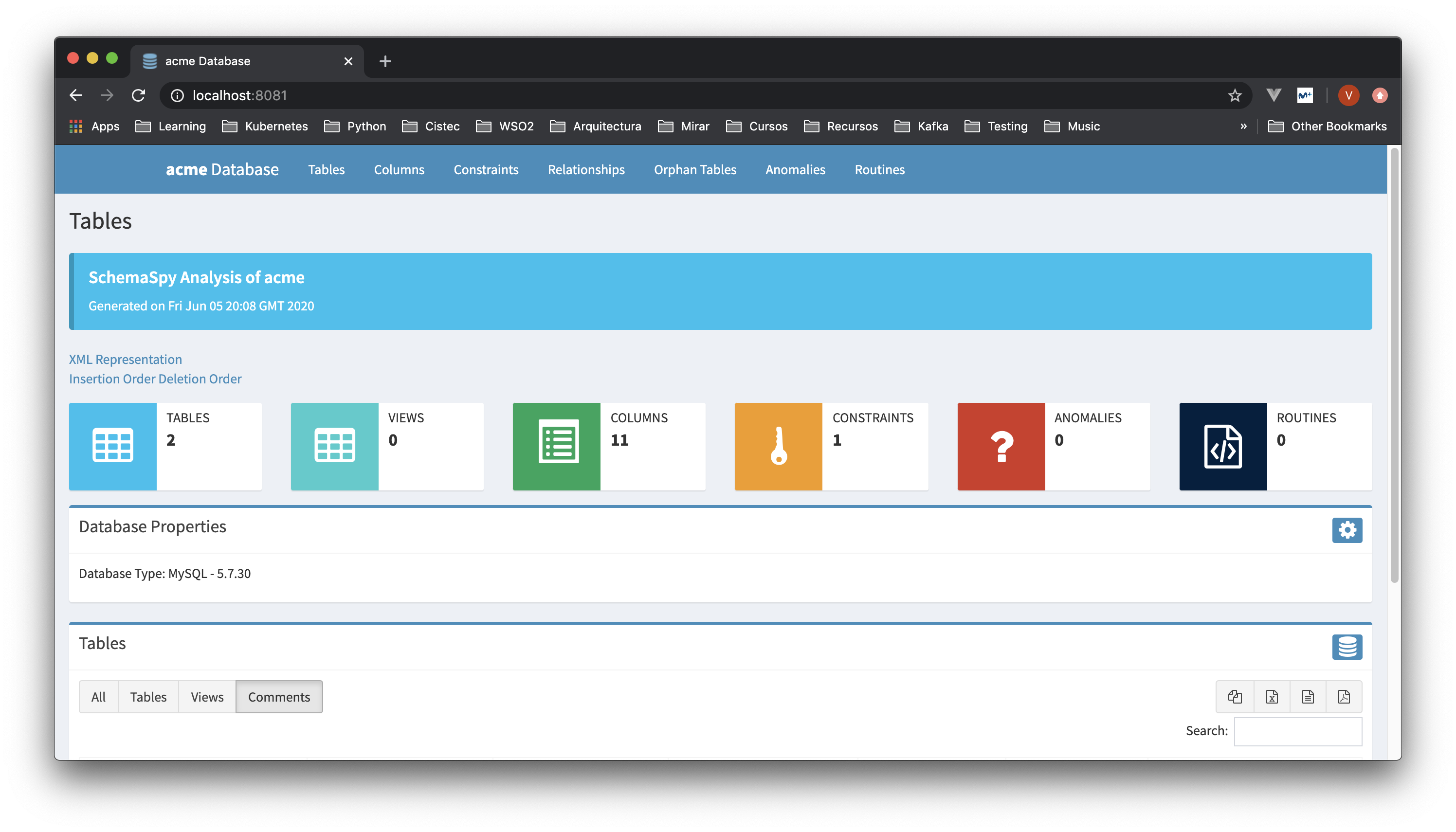
Task: Click the Database Properties gear icon
Action: coord(1347,530)
